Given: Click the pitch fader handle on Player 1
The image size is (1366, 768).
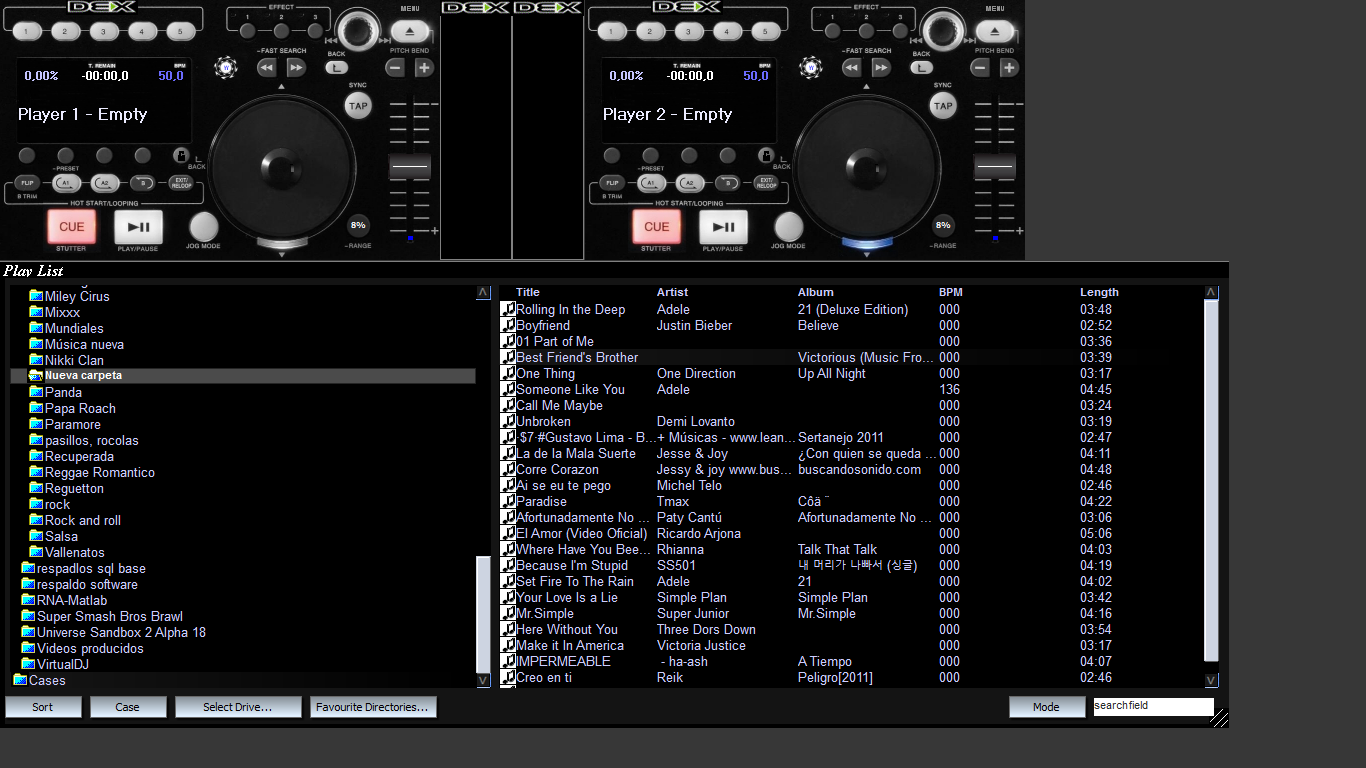Looking at the screenshot, I should [x=410, y=167].
